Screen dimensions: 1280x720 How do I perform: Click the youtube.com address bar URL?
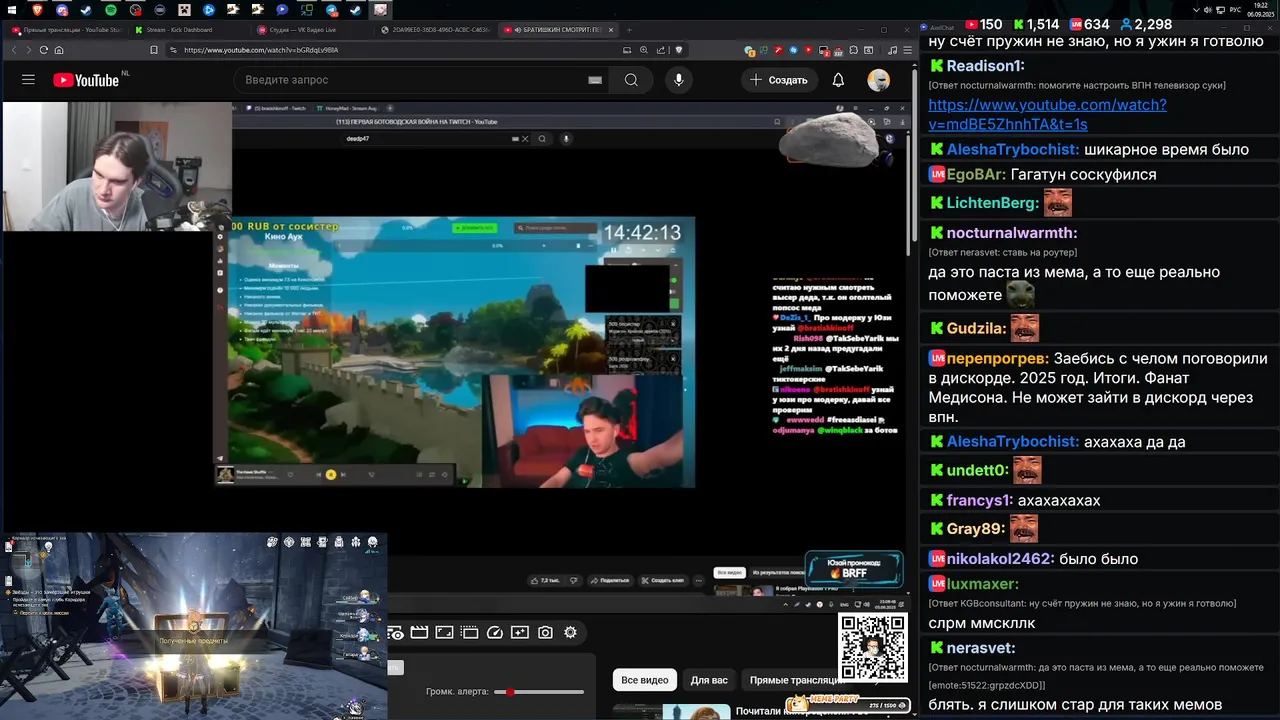click(x=261, y=50)
